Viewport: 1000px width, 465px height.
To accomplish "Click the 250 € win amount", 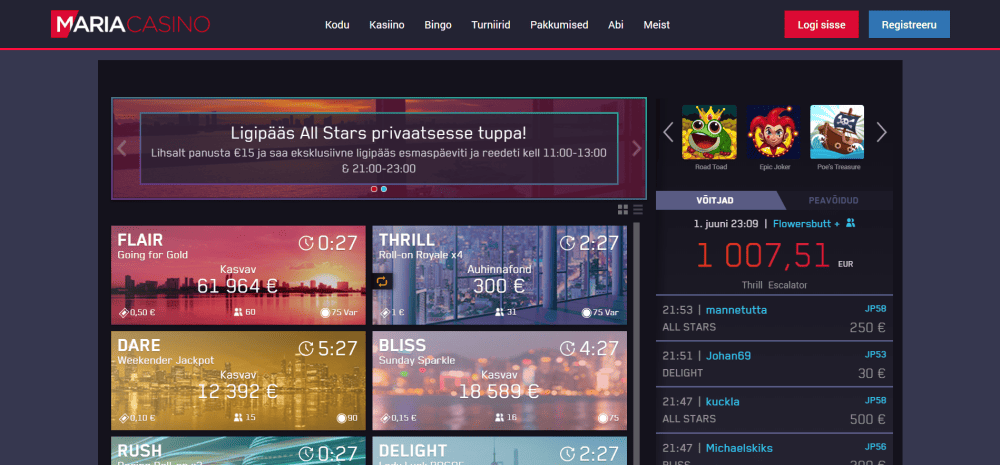I will [x=867, y=327].
